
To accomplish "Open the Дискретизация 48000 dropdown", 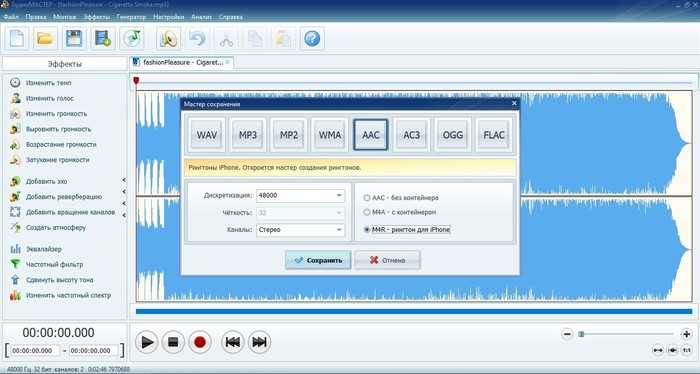I will [300, 195].
